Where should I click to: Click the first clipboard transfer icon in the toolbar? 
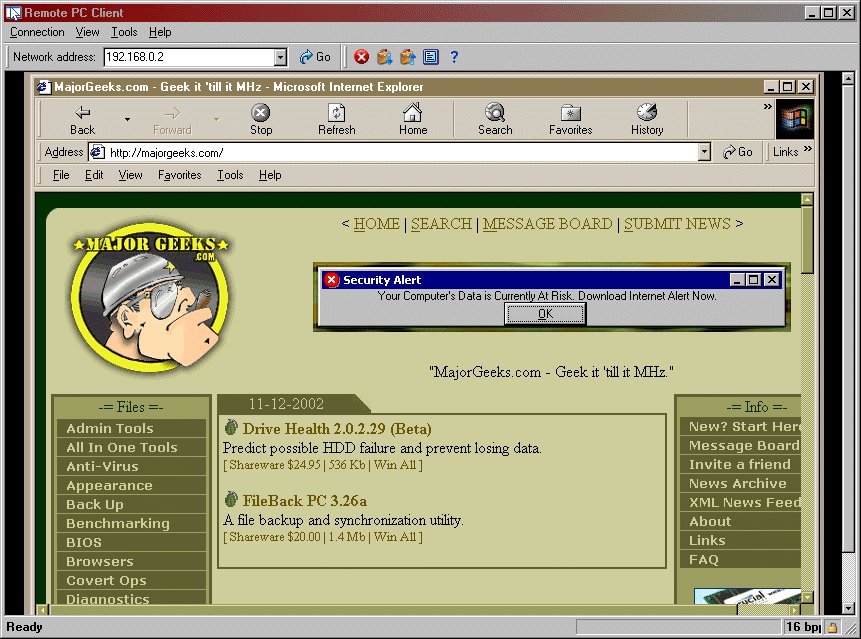pos(384,57)
